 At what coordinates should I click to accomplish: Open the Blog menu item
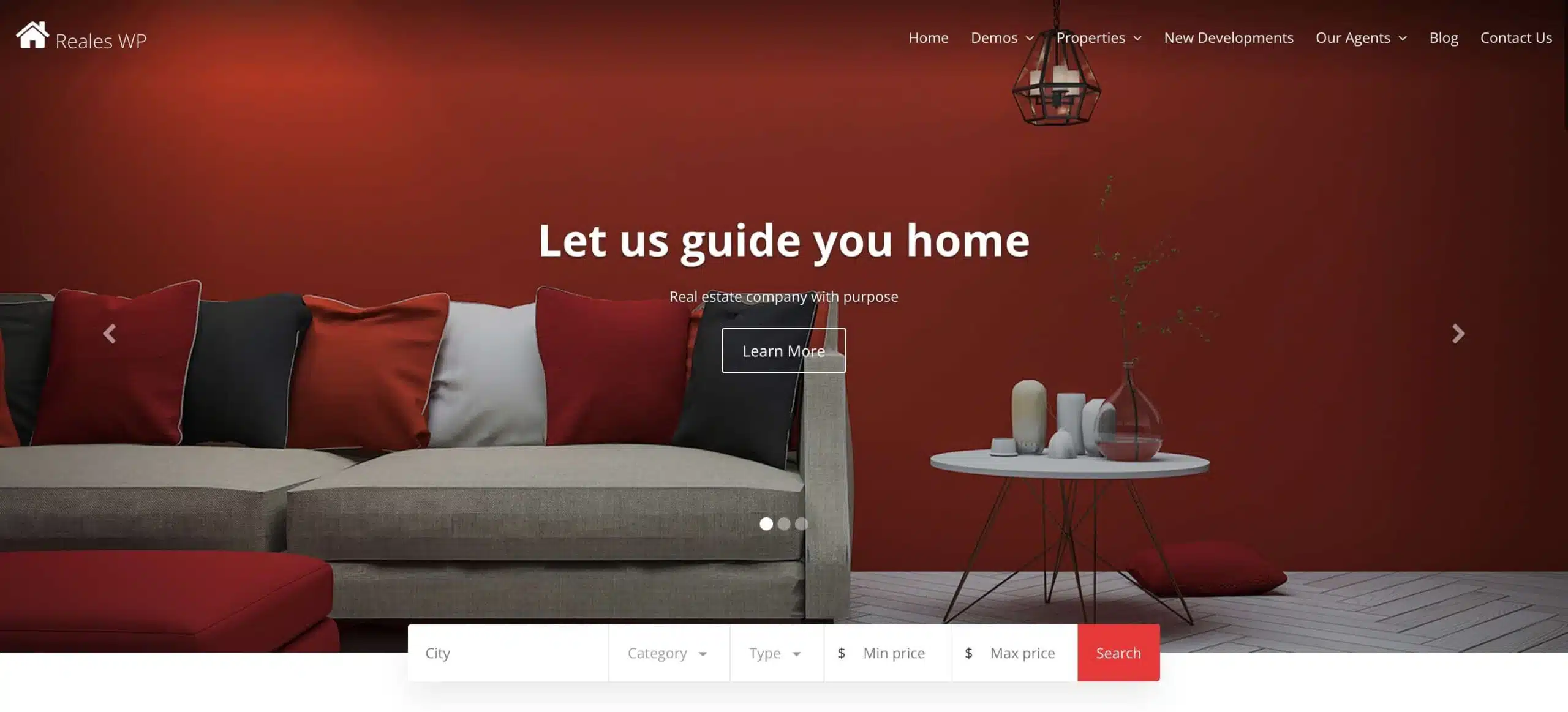pyautogui.click(x=1444, y=37)
